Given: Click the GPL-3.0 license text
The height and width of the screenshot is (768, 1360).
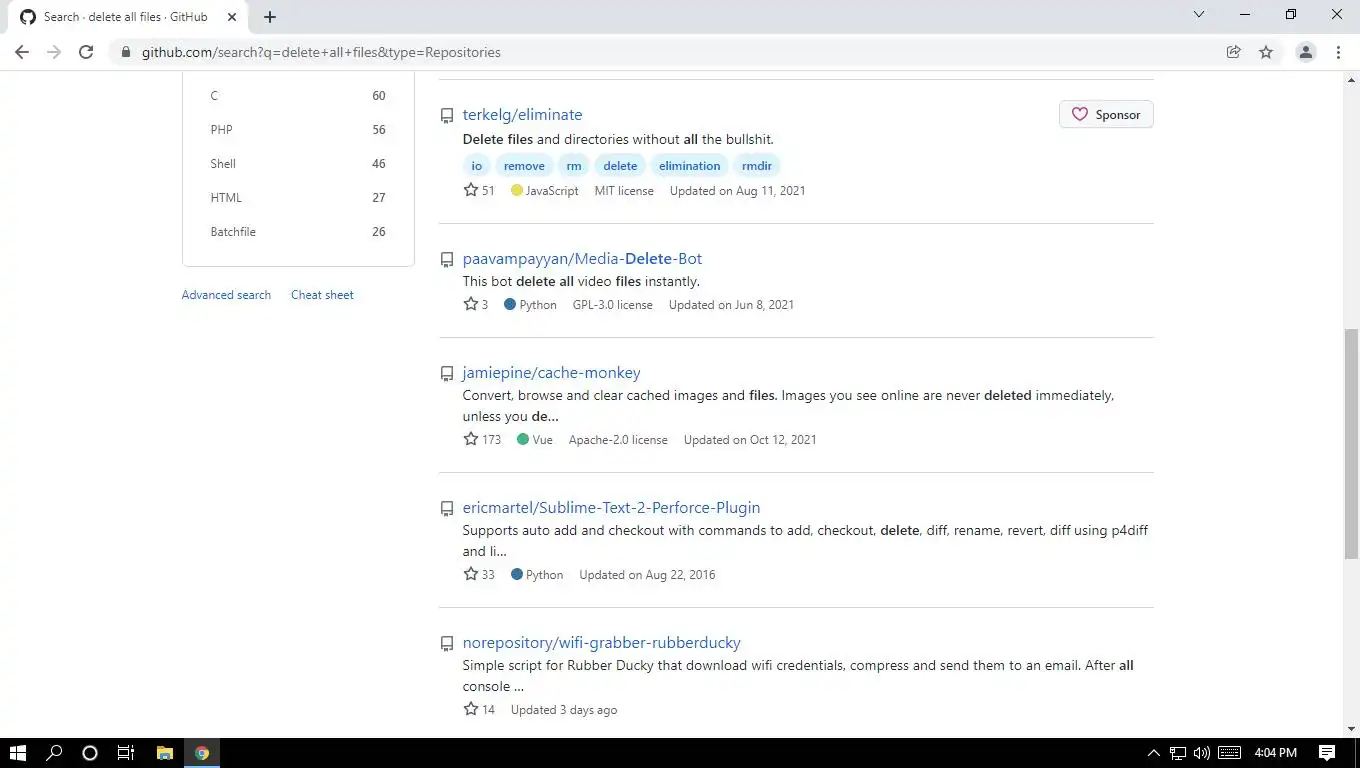Looking at the screenshot, I should [612, 305].
